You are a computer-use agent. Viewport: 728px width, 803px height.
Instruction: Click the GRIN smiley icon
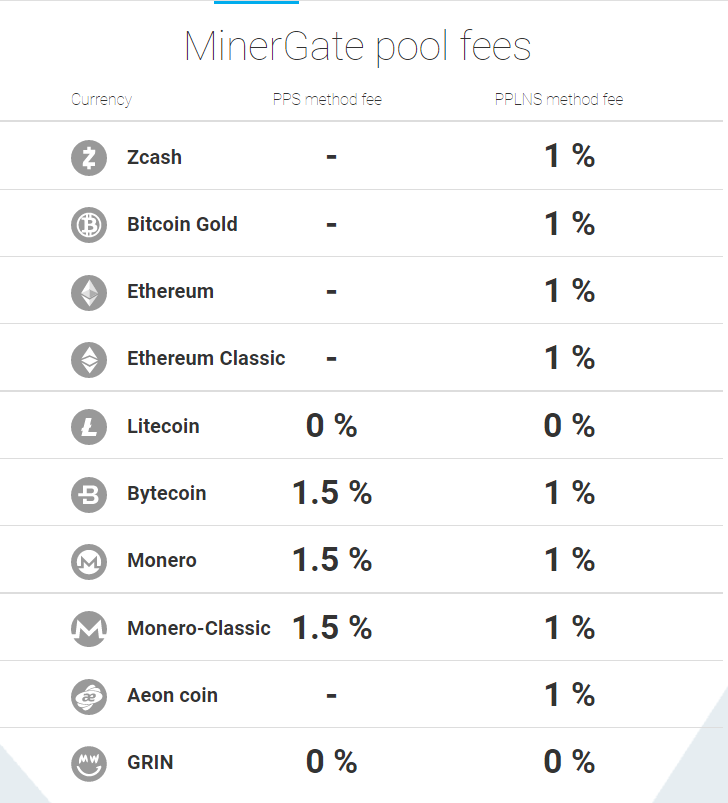click(x=89, y=763)
